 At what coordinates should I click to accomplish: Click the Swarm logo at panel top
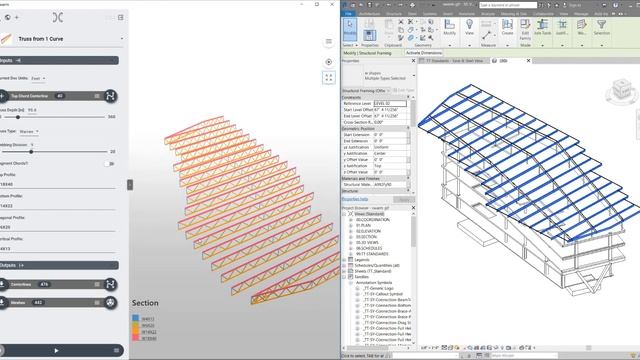58,17
